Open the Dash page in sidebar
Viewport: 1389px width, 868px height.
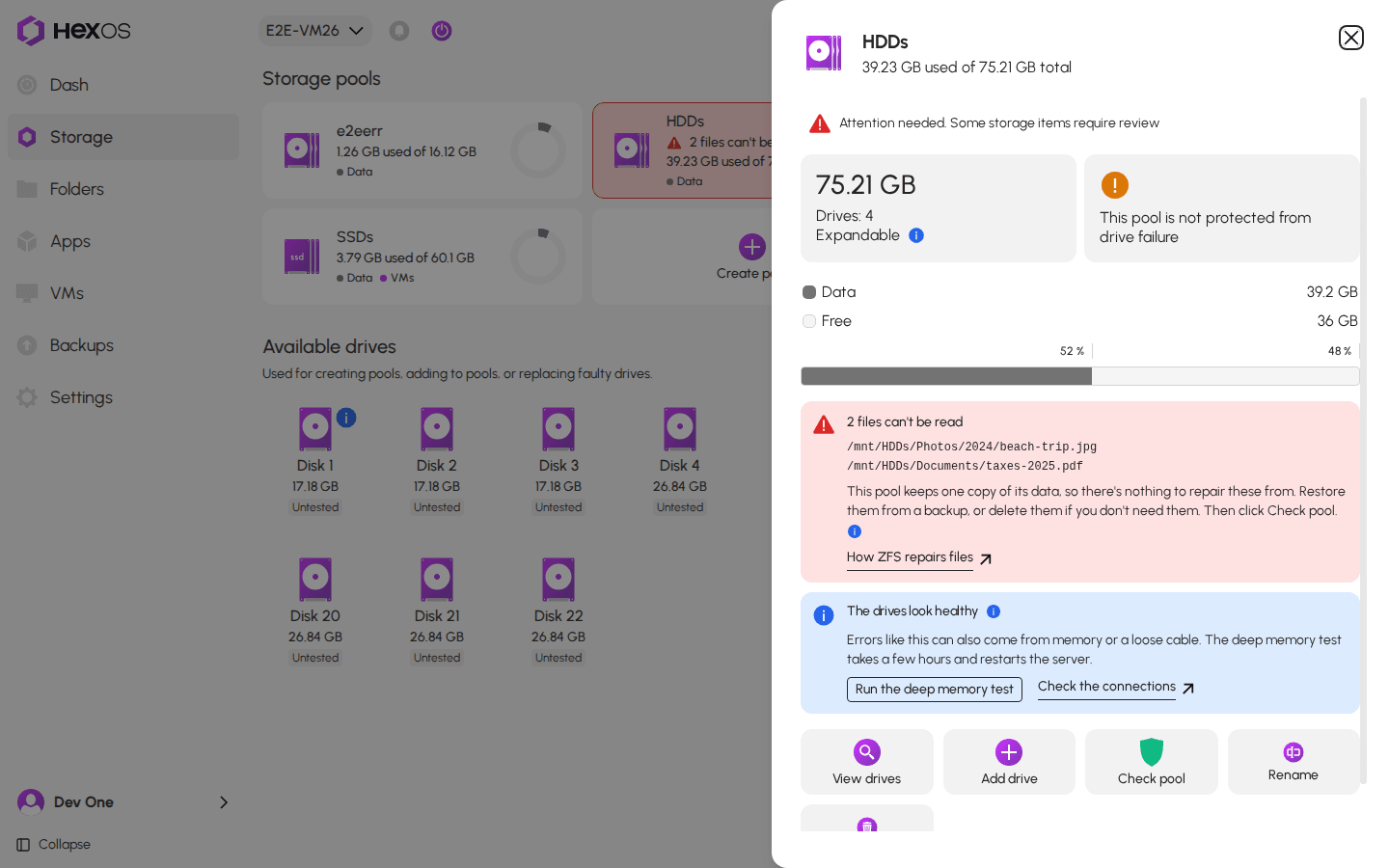click(x=123, y=85)
